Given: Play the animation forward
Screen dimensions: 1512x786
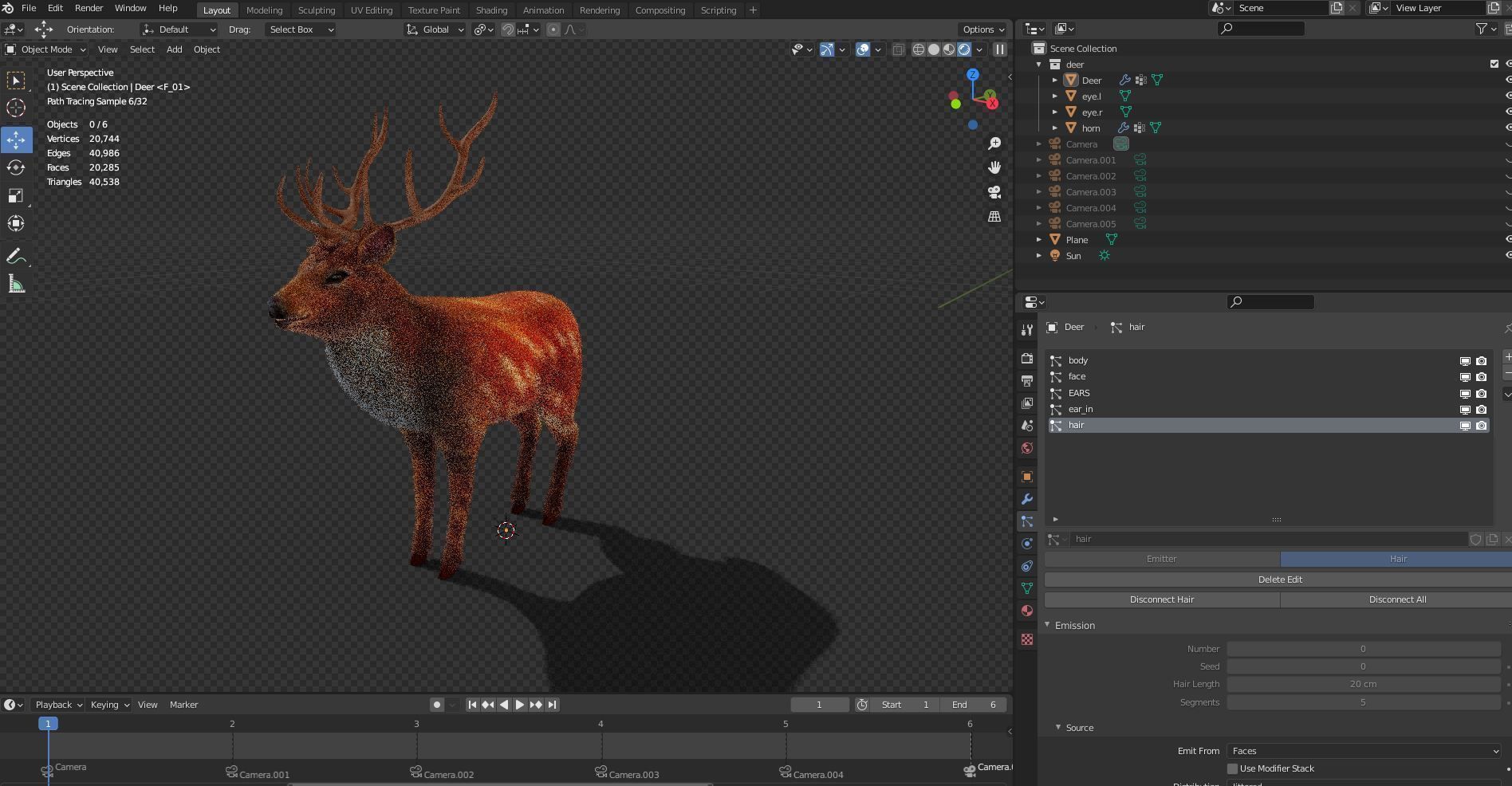Looking at the screenshot, I should [519, 705].
